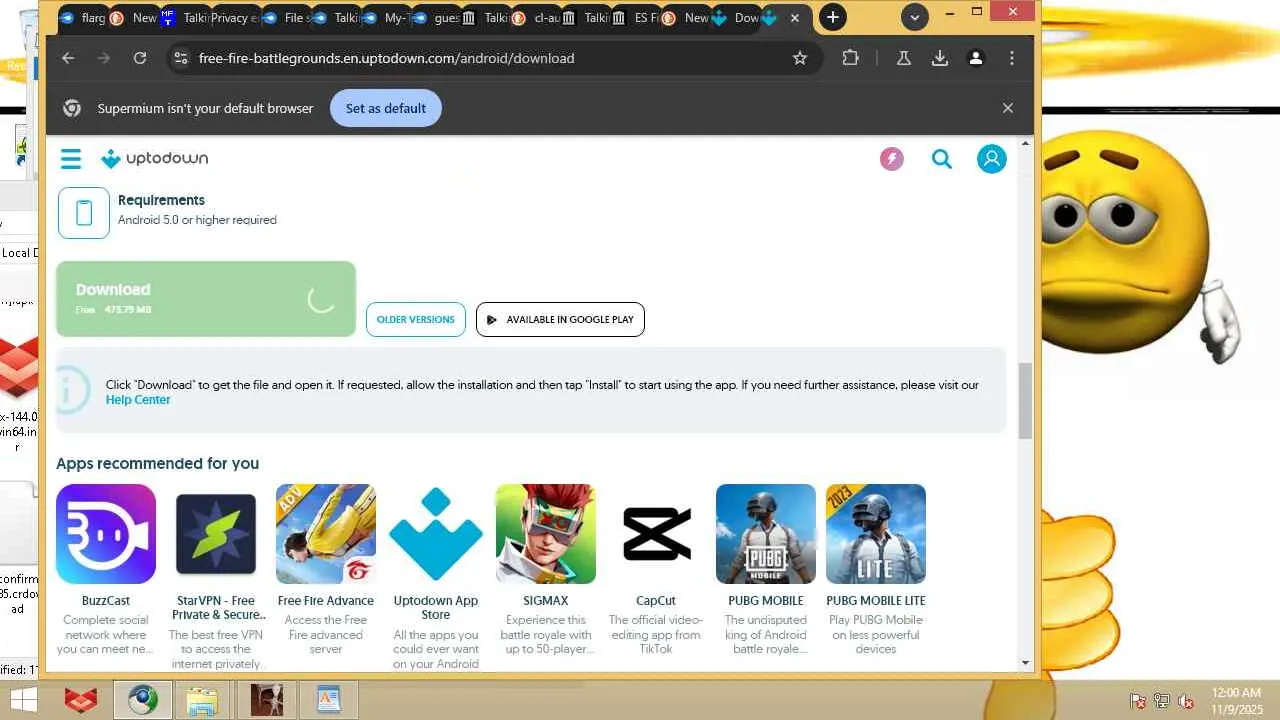Open the Chrome Labs flask icon
Screen dimensions: 1280x720
coord(904,58)
